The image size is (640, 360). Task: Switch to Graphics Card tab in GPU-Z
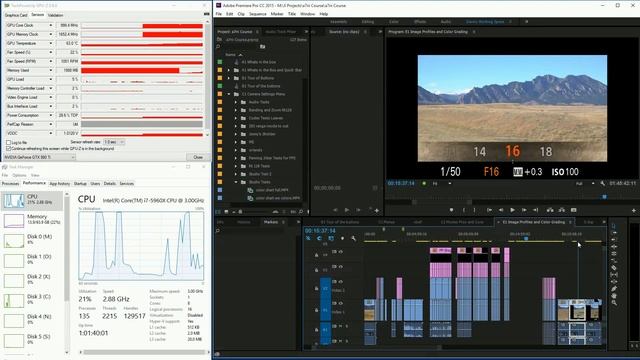(x=16, y=15)
